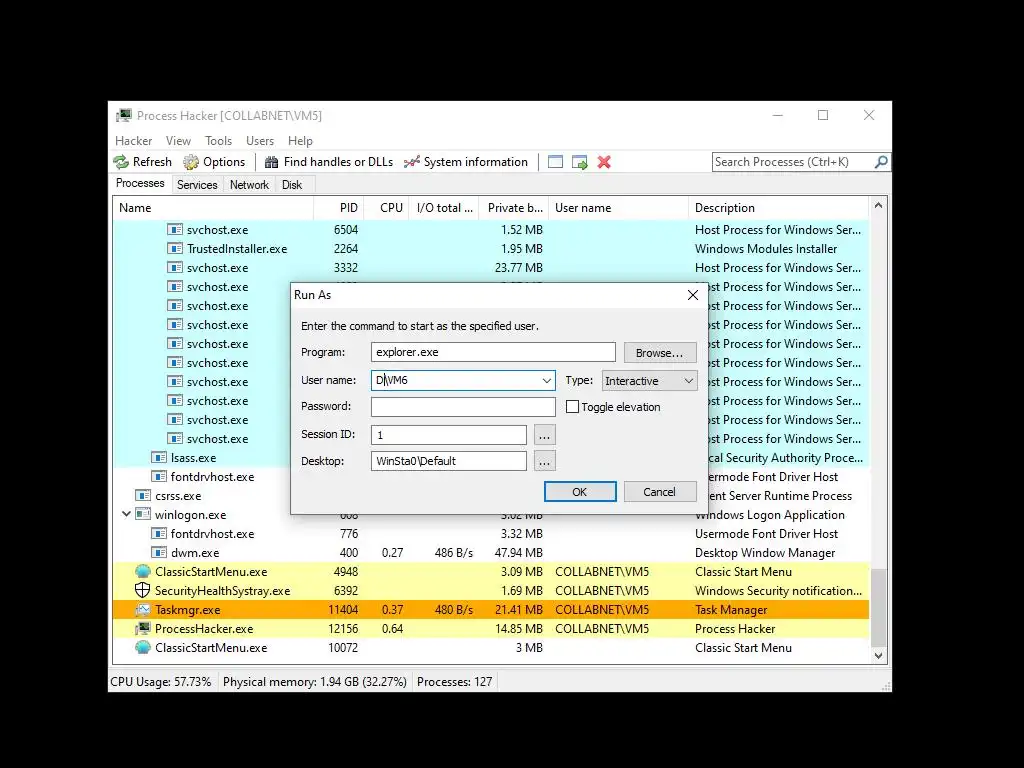Click CPU Usage 57.73% status entry

tap(161, 682)
